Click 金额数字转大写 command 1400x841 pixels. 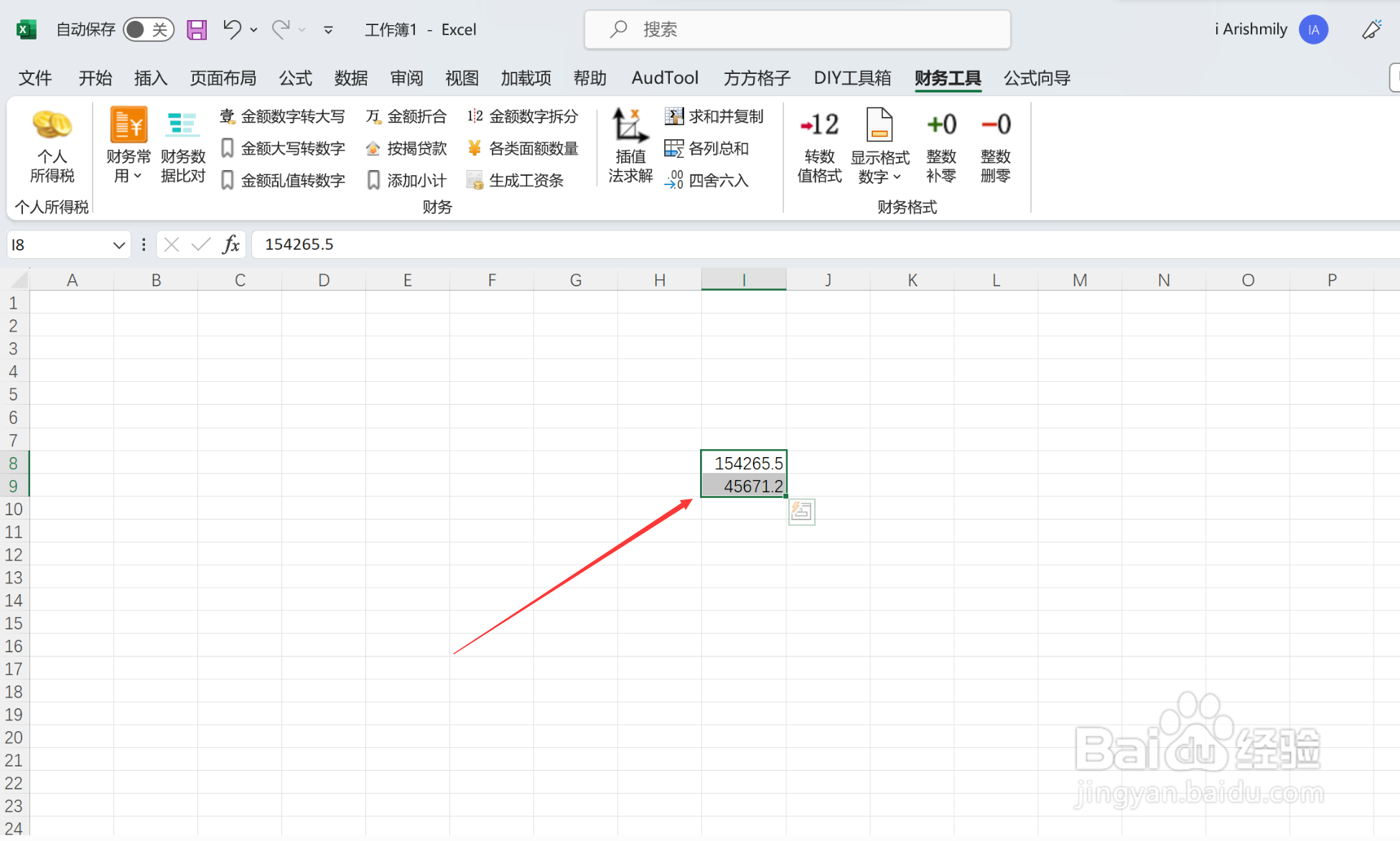tap(282, 116)
